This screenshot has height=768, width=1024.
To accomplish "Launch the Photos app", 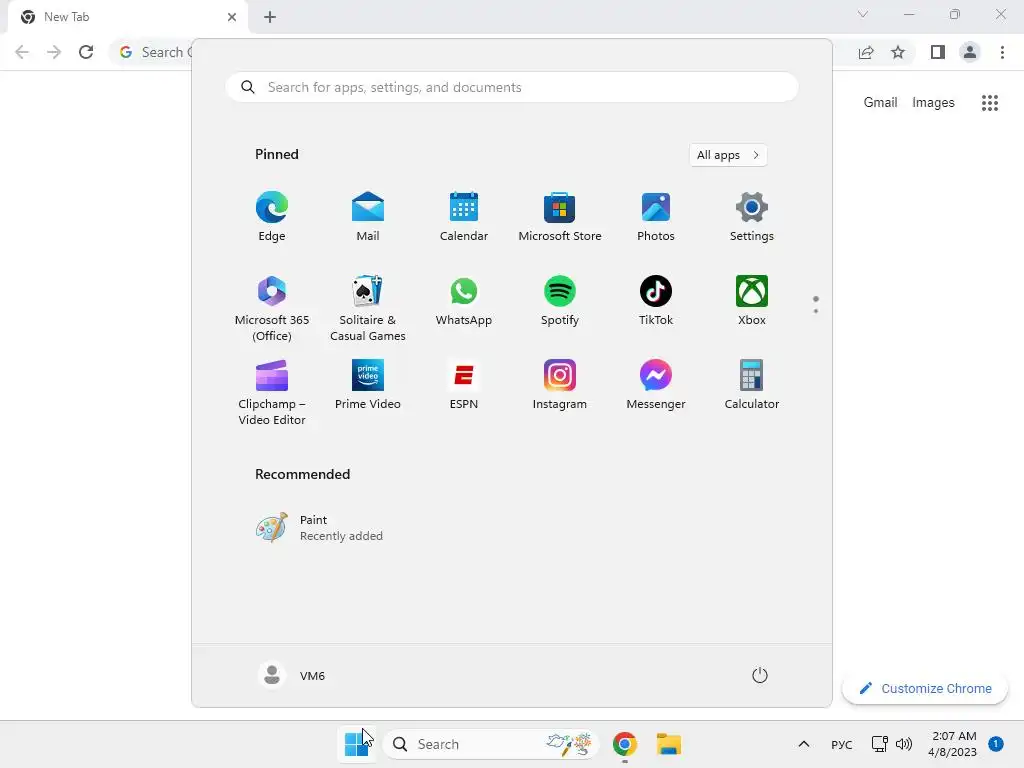I will click(656, 217).
